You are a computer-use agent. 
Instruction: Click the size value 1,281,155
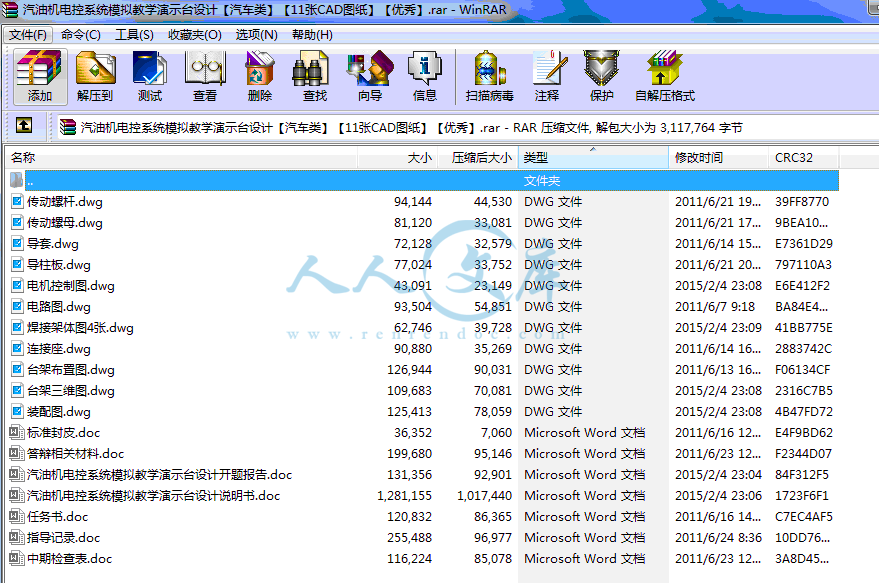404,496
